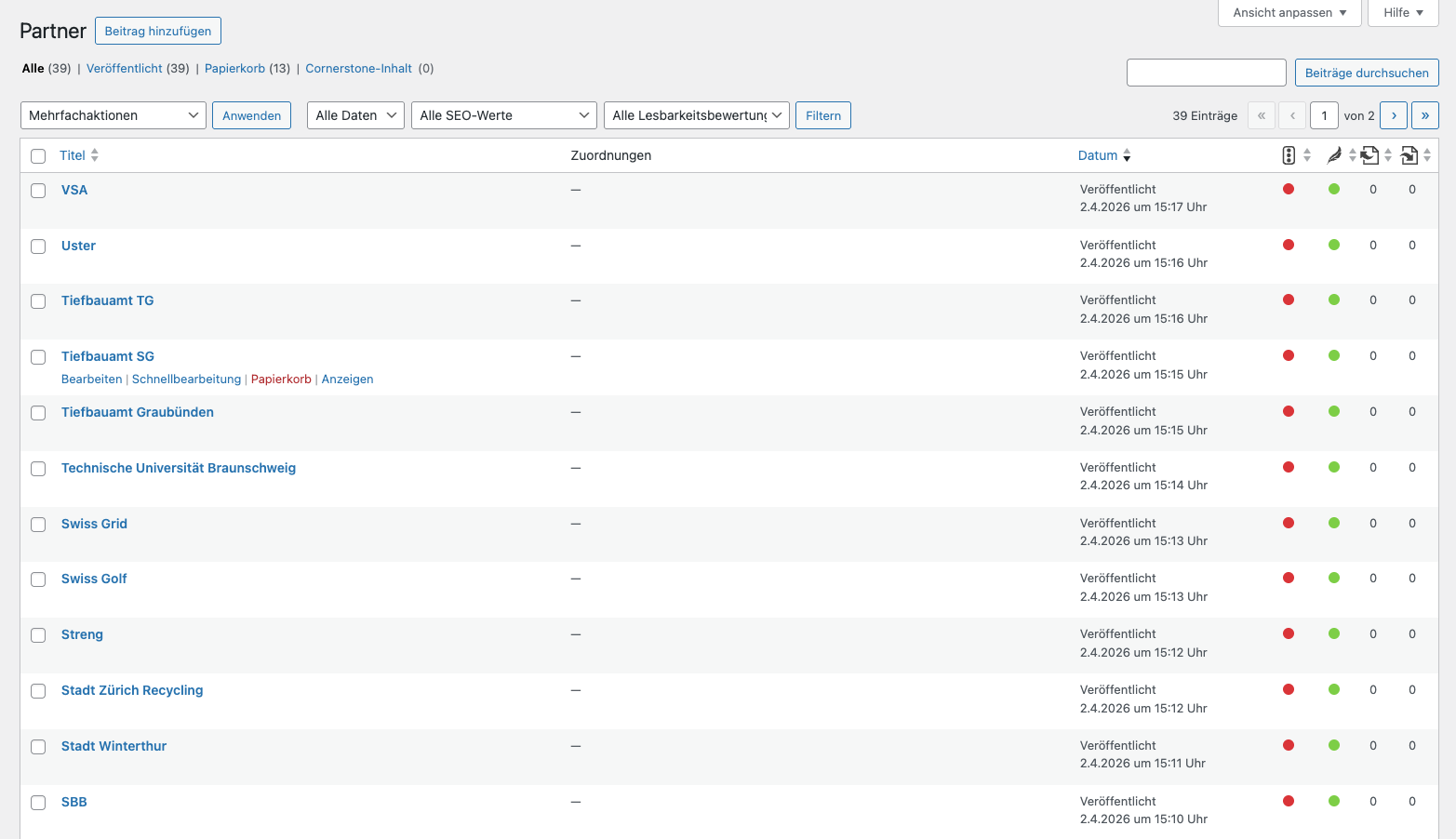This screenshot has width=1456, height=839.
Task: Sort arrows next to Datum column
Action: click(x=1127, y=155)
